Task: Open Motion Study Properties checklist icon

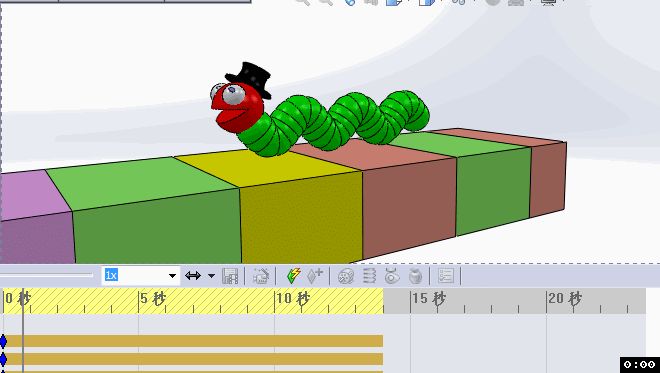Action: pos(445,276)
